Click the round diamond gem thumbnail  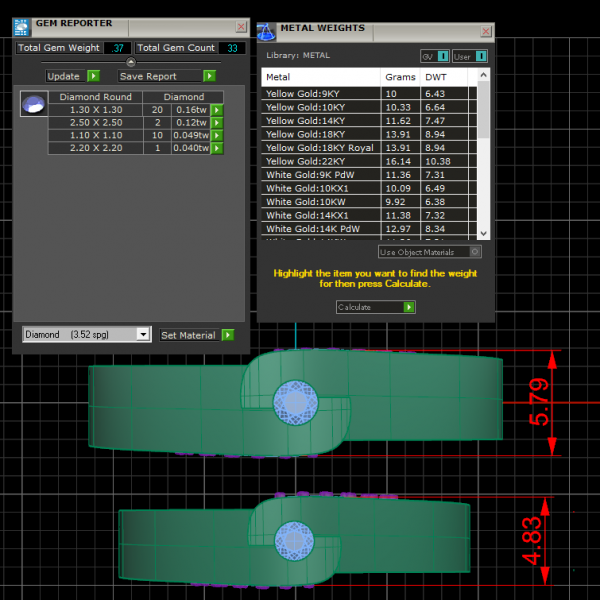tap(34, 103)
